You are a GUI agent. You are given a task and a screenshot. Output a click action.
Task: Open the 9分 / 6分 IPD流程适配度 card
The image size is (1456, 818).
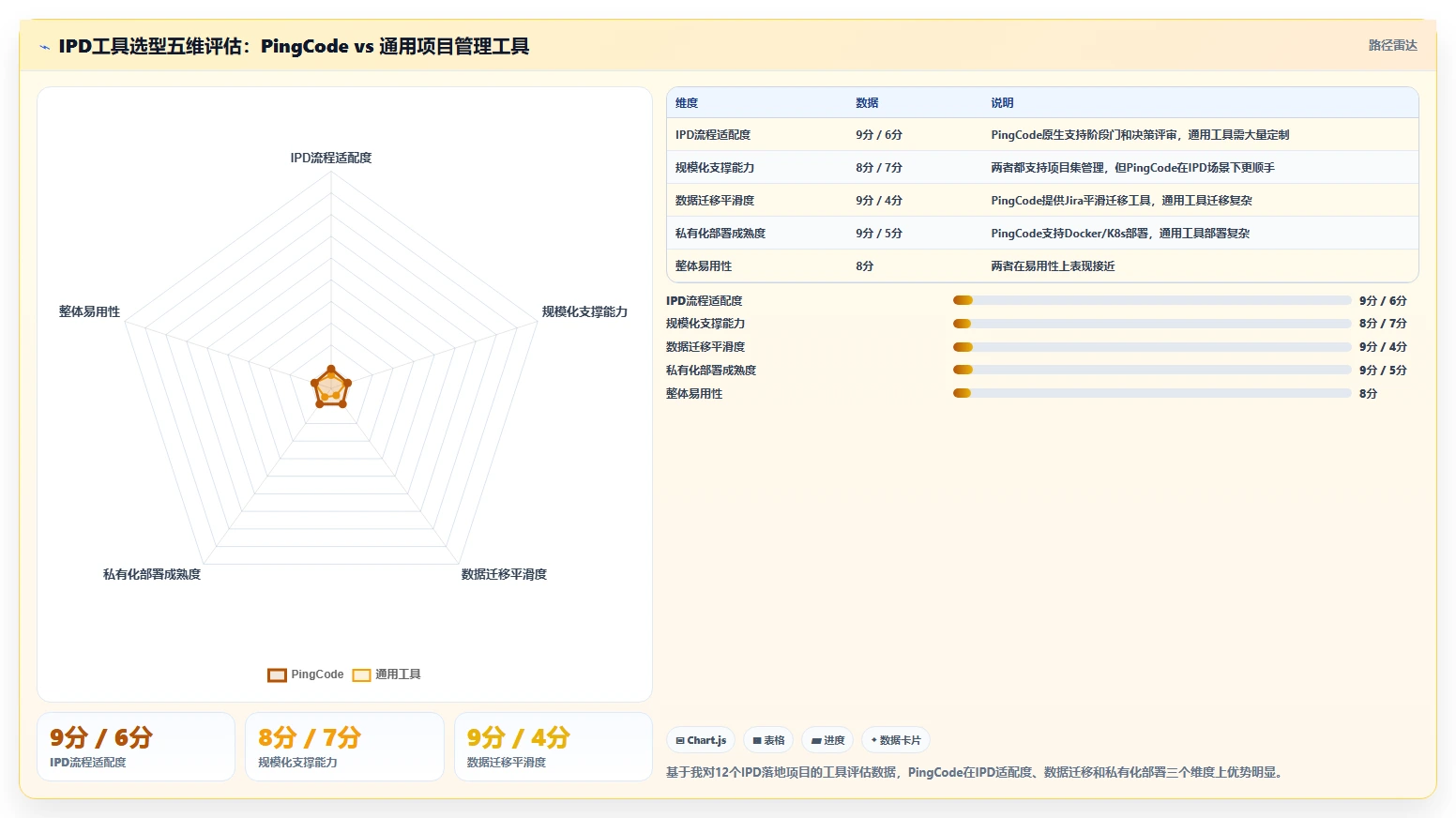136,747
